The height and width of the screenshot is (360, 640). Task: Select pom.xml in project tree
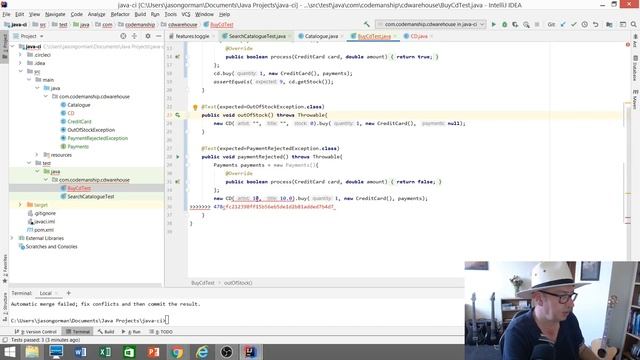44,230
